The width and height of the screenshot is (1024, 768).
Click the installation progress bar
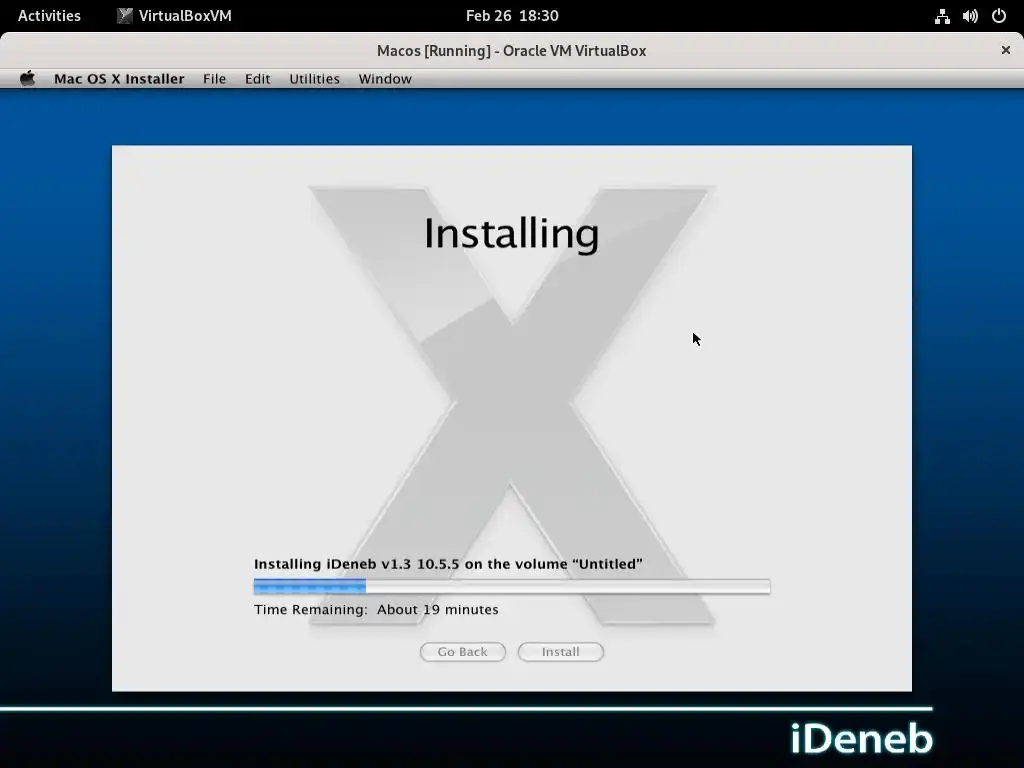[x=512, y=586]
